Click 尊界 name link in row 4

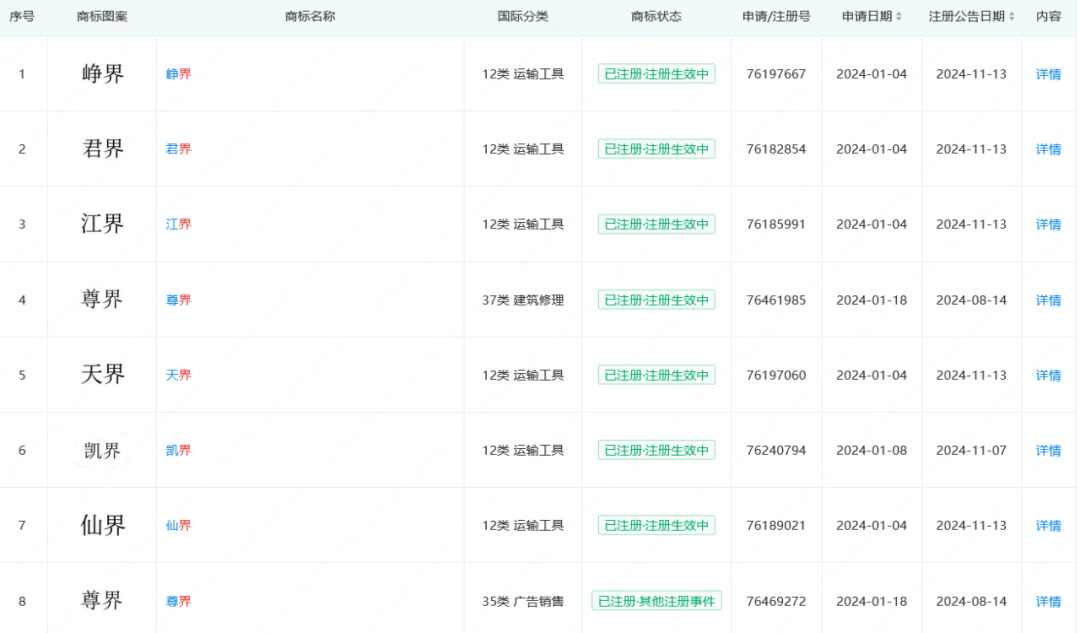click(178, 300)
